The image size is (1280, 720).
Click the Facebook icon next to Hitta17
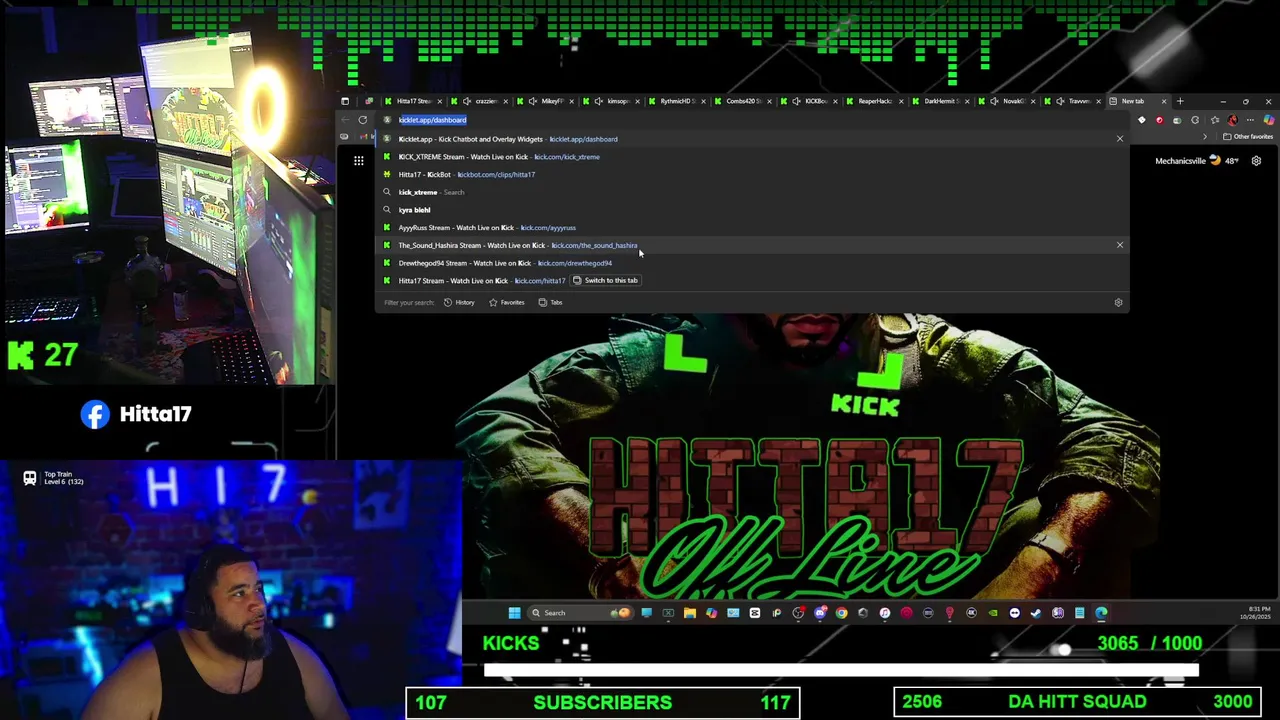pyautogui.click(x=95, y=414)
